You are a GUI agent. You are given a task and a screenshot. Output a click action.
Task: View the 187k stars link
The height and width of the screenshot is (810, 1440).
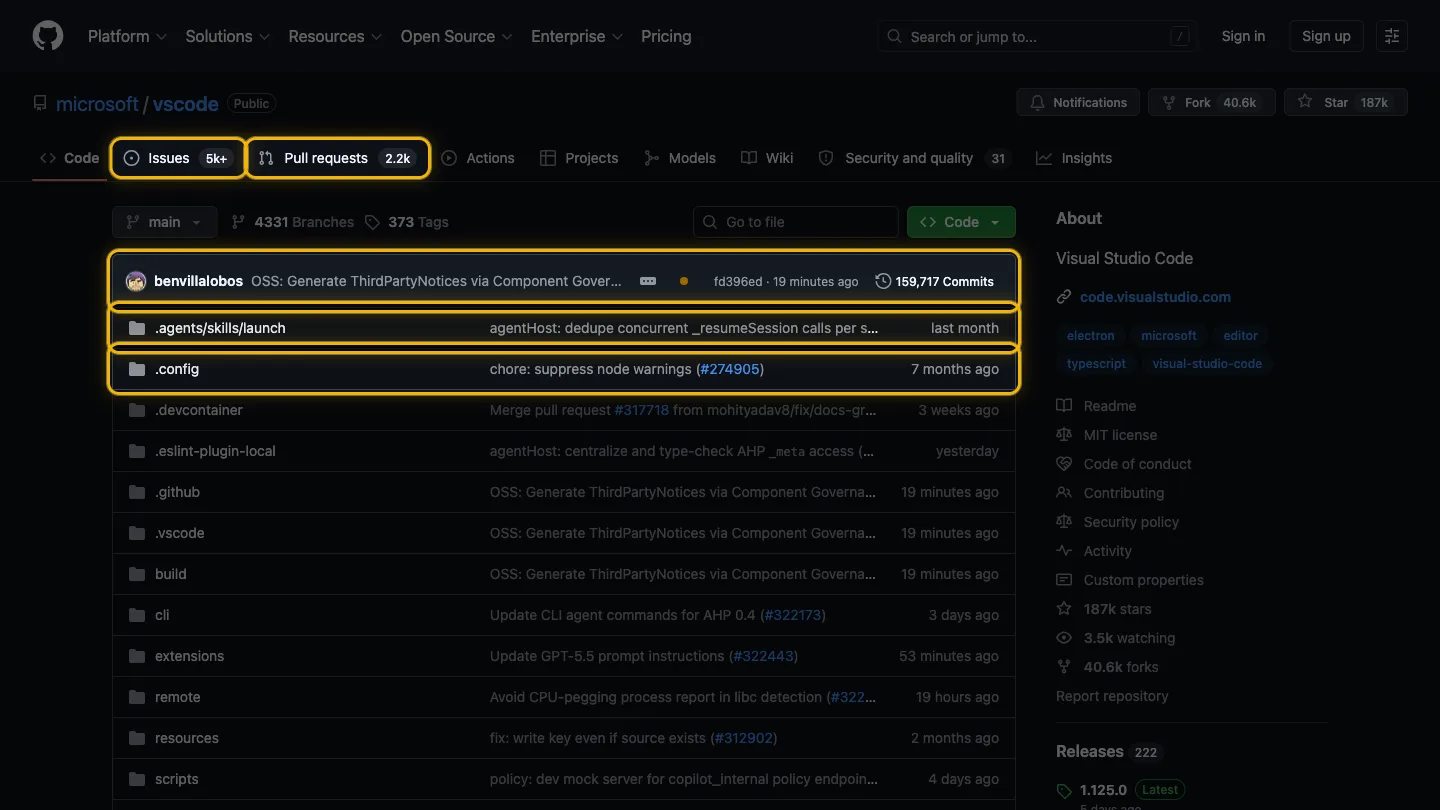(x=1104, y=609)
